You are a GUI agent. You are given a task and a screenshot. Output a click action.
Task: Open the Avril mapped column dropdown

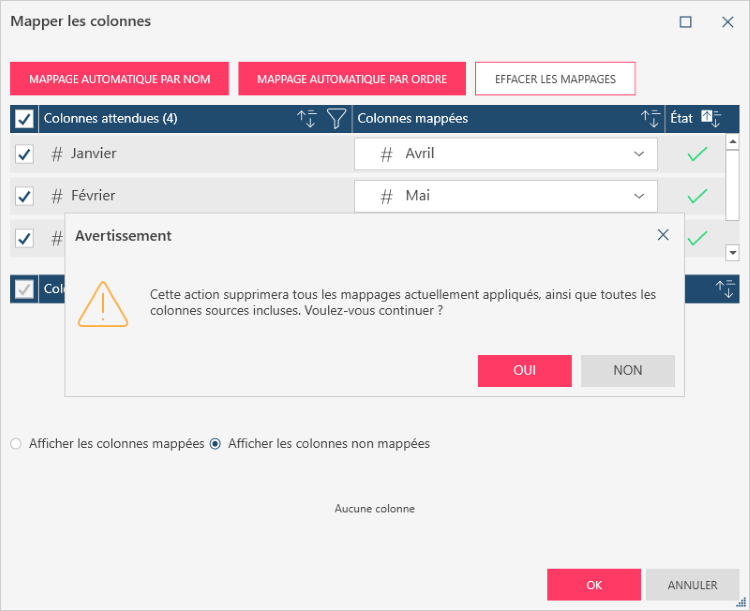click(639, 154)
